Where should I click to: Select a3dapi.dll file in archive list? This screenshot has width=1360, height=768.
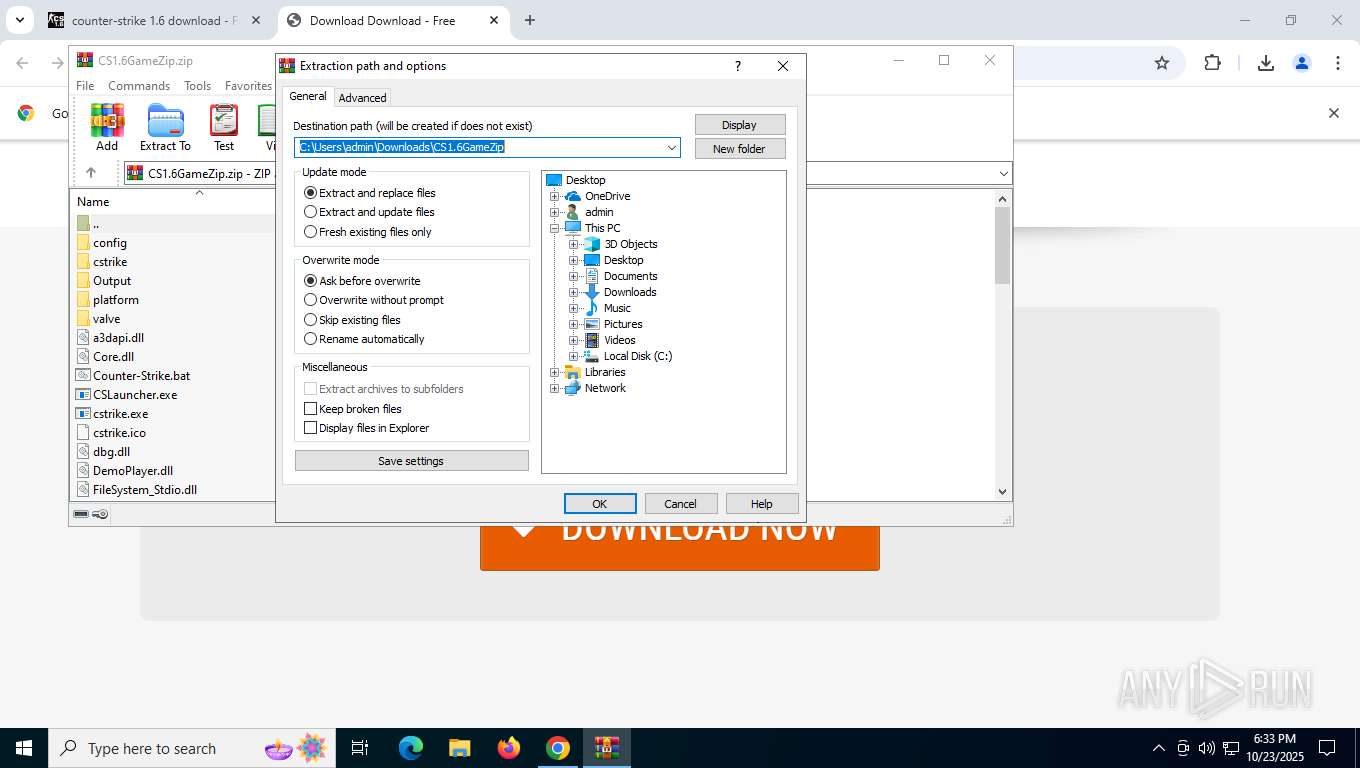(118, 337)
